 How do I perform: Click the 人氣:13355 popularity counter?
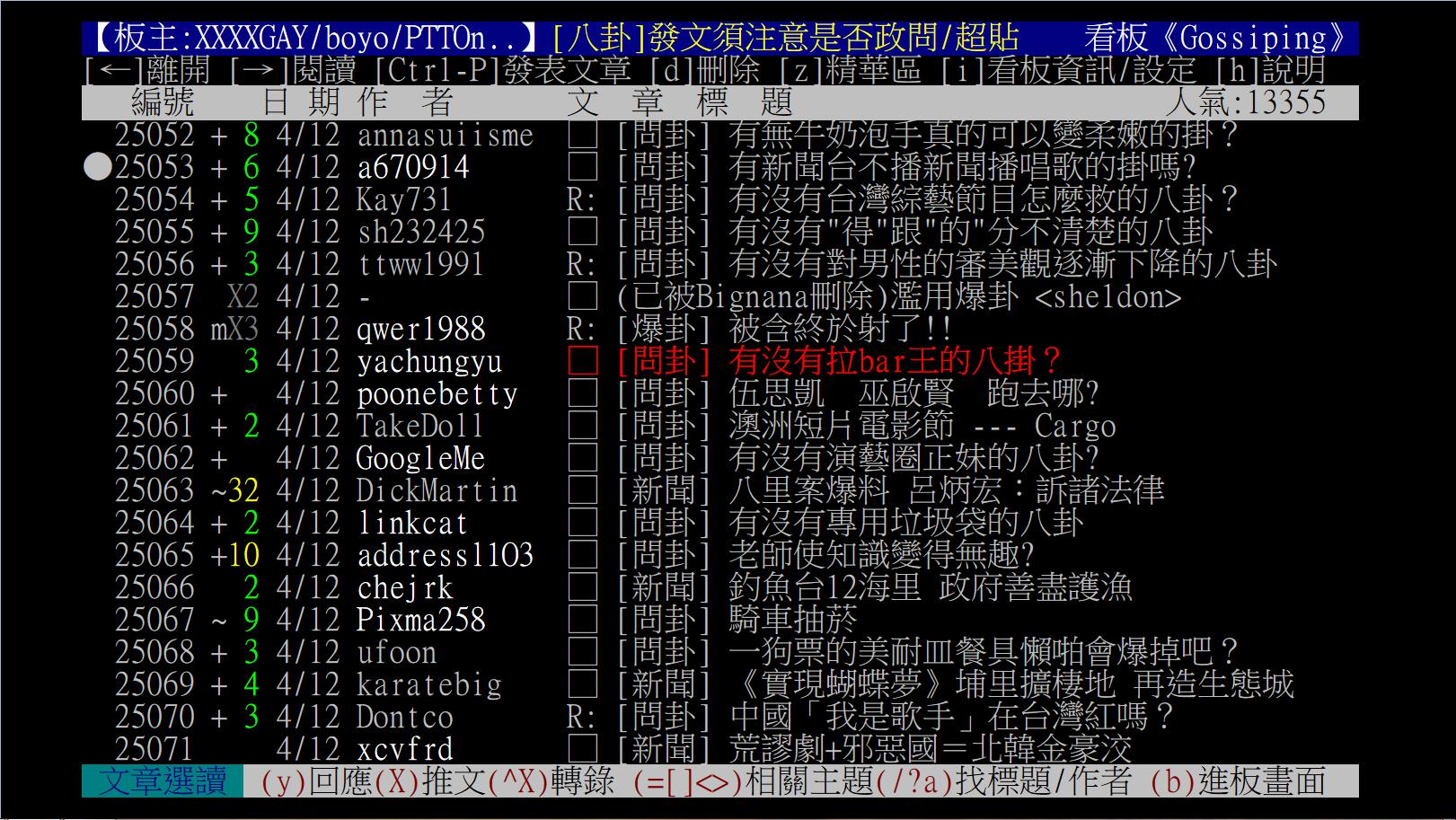click(1245, 102)
